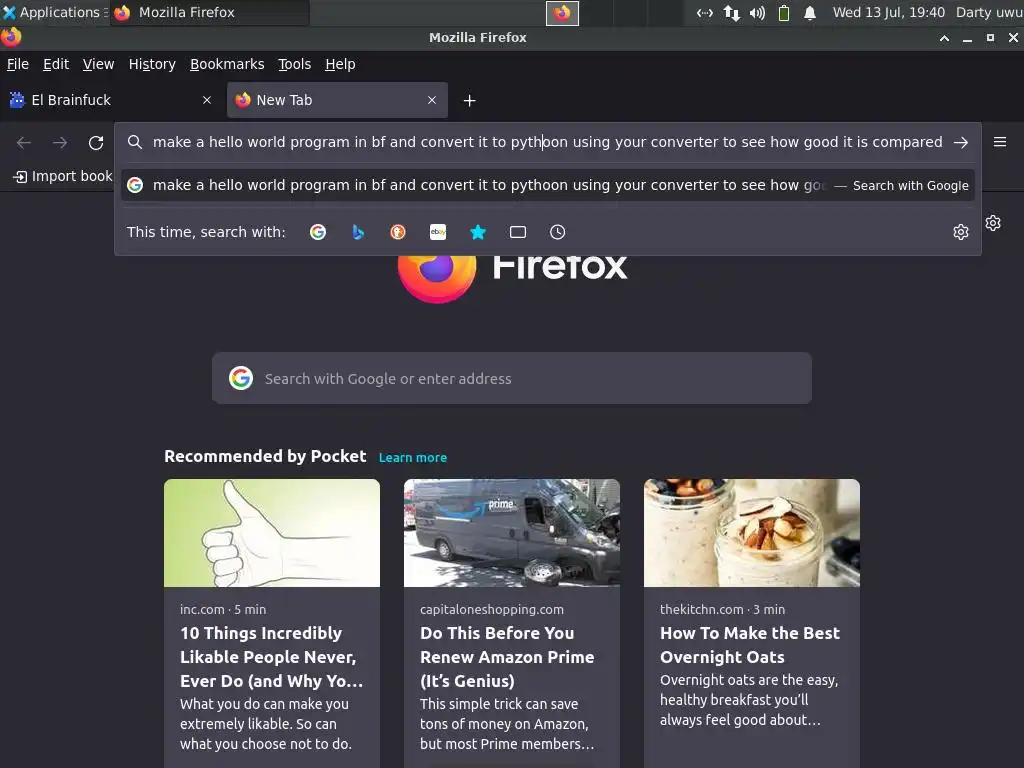The width and height of the screenshot is (1024, 768).
Task: Select Mozilla Firefox taskbar window button
Action: click(209, 12)
